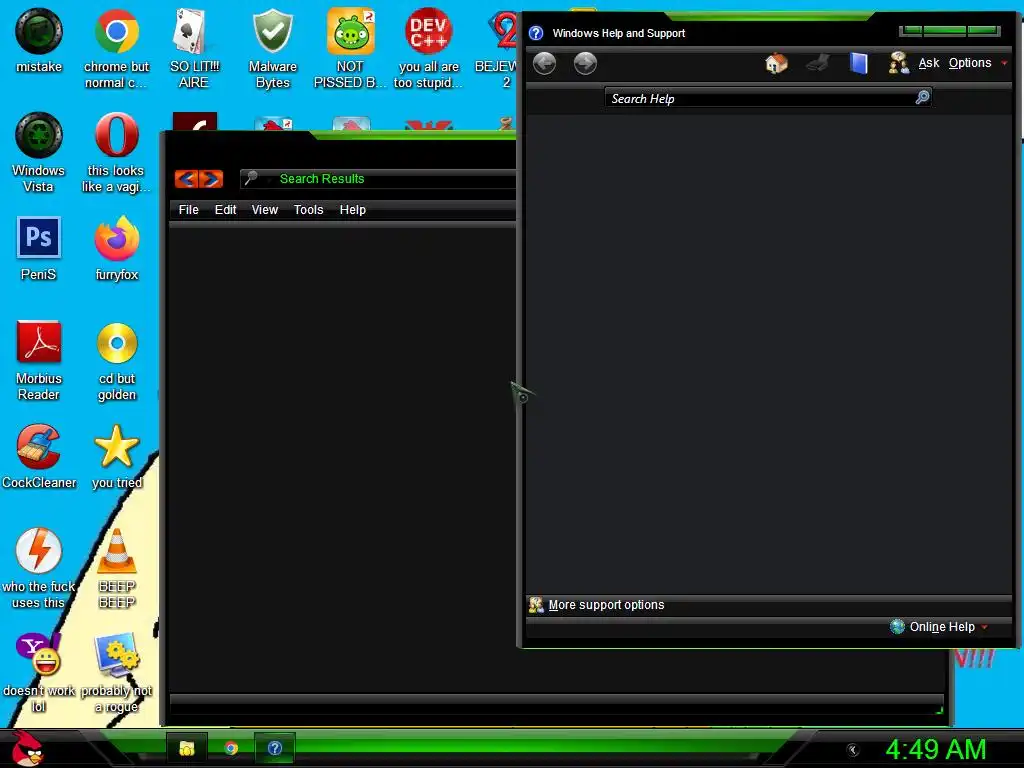Click the Angry Birds Start button

tap(27, 748)
